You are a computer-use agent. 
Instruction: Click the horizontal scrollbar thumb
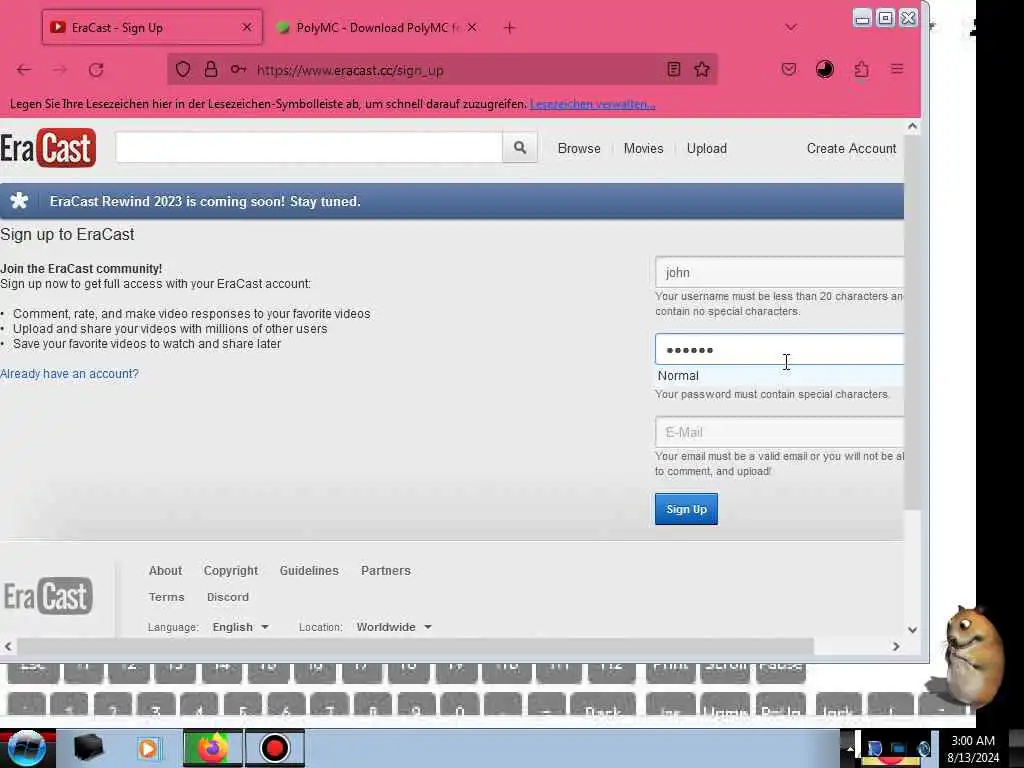coord(415,646)
